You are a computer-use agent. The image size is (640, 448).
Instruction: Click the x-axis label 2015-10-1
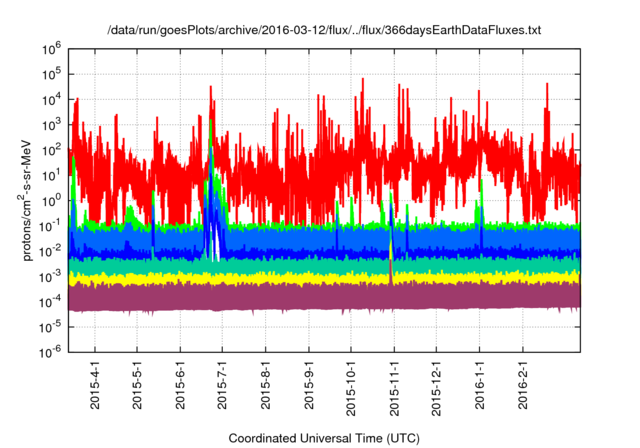coord(351,388)
